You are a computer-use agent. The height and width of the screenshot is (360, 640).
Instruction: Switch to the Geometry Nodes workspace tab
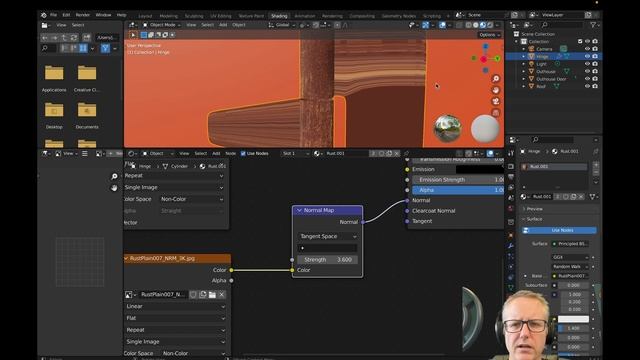coord(399,16)
